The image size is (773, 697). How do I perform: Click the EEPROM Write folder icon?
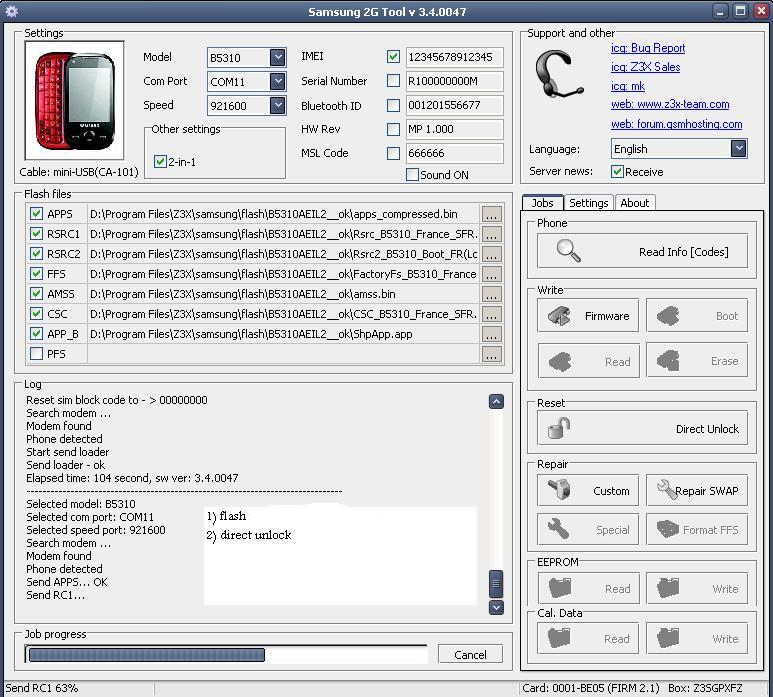668,588
